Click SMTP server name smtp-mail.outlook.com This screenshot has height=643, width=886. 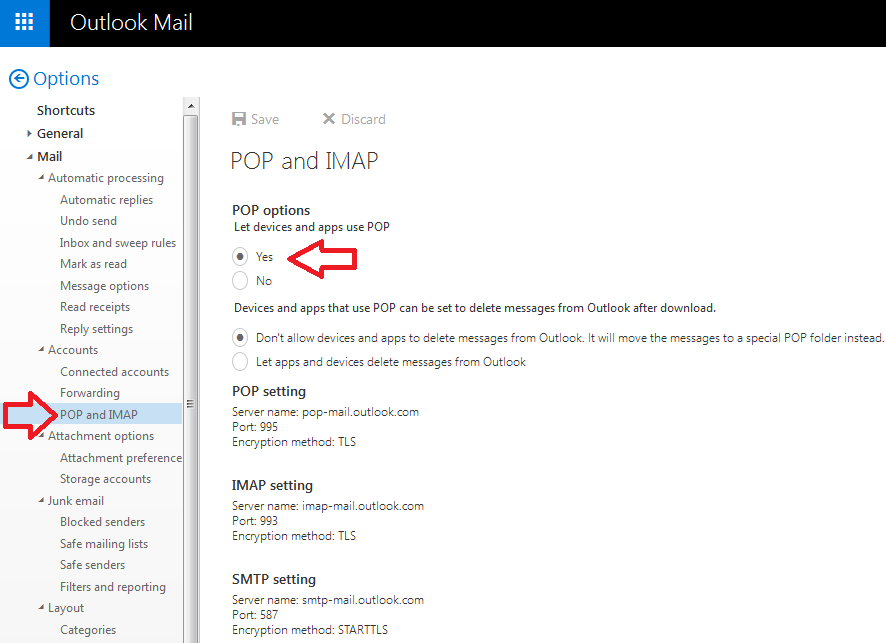click(x=363, y=600)
